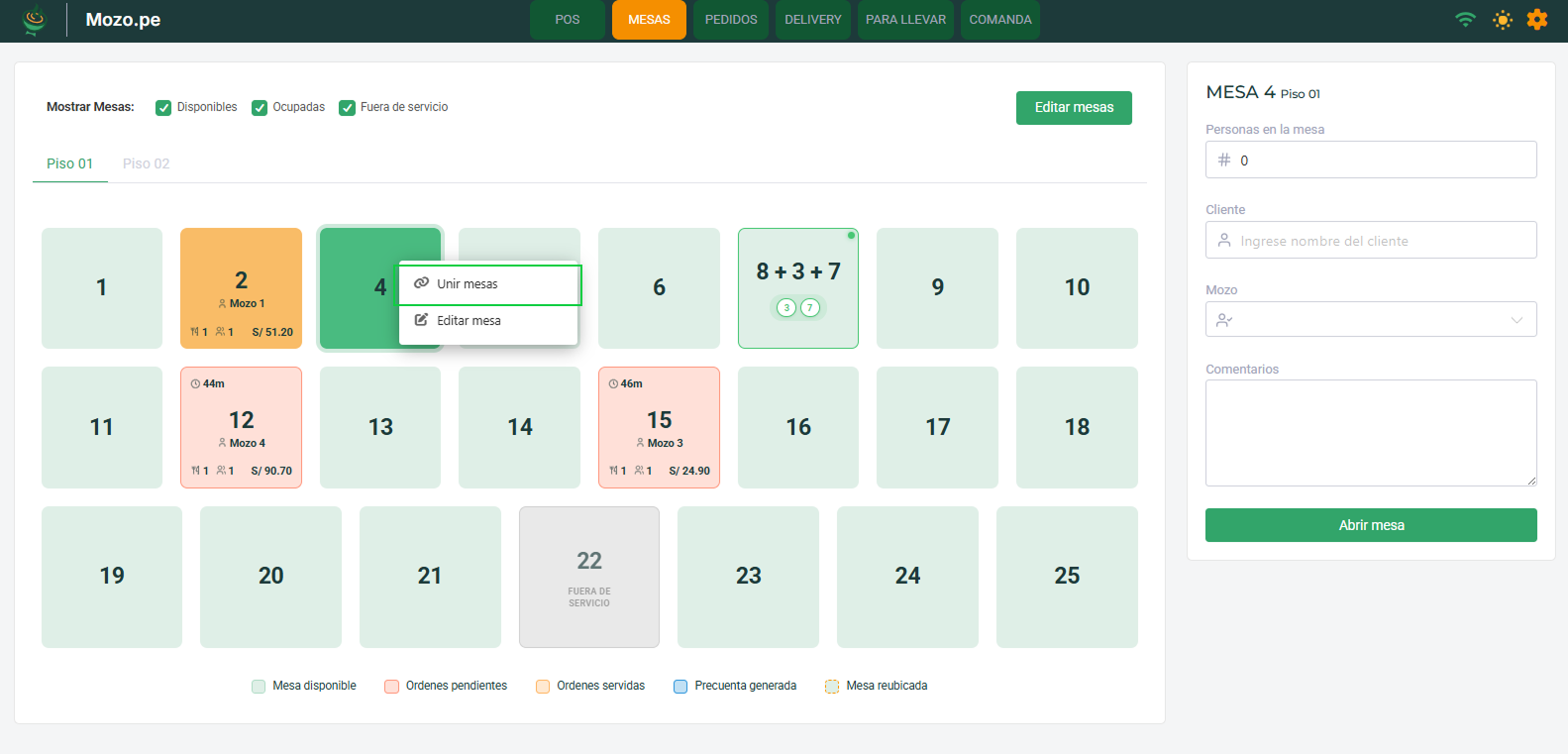1568x754 pixels.
Task: Switch to the Piso 02 tab
Action: [x=146, y=163]
